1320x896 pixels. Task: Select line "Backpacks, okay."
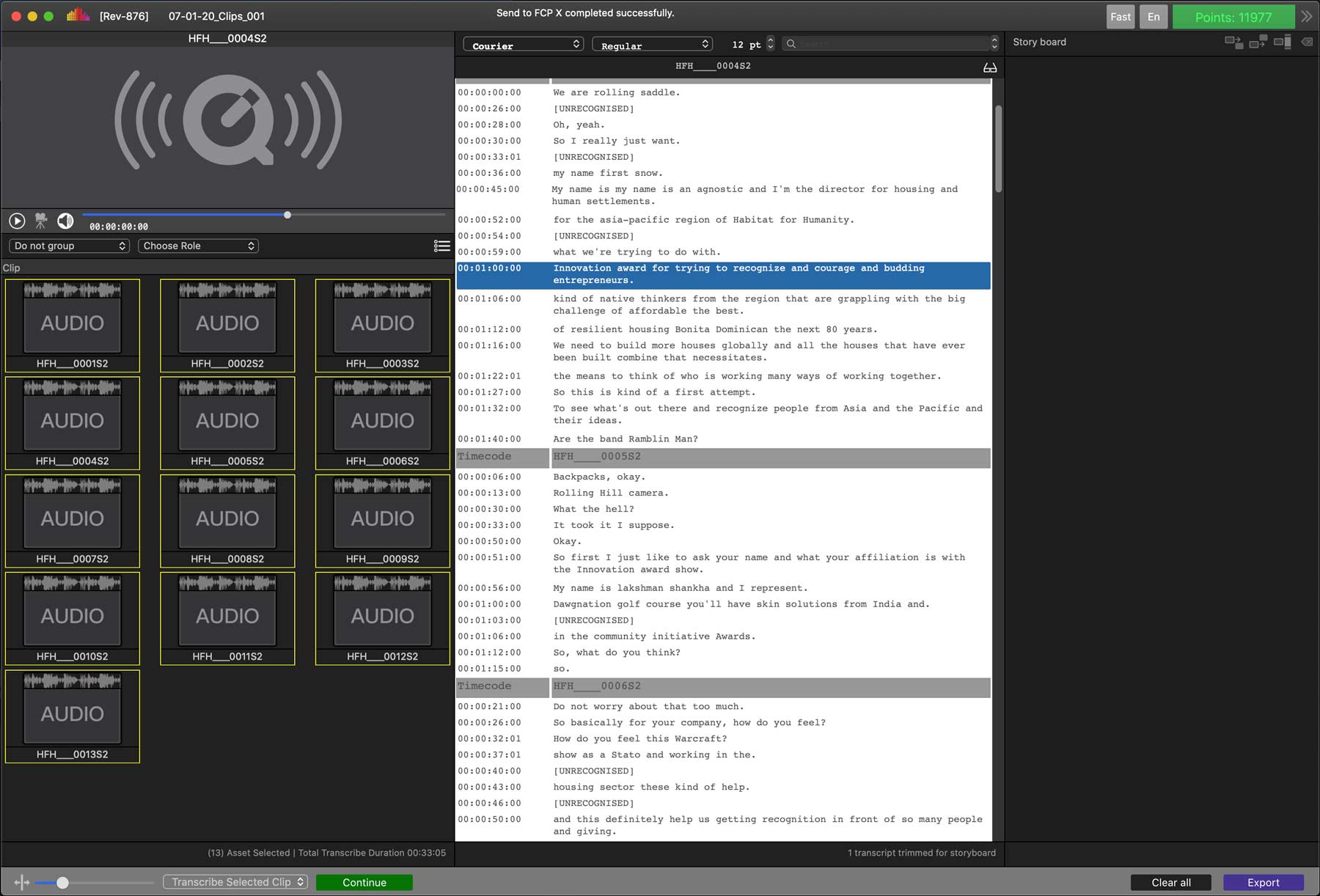599,477
